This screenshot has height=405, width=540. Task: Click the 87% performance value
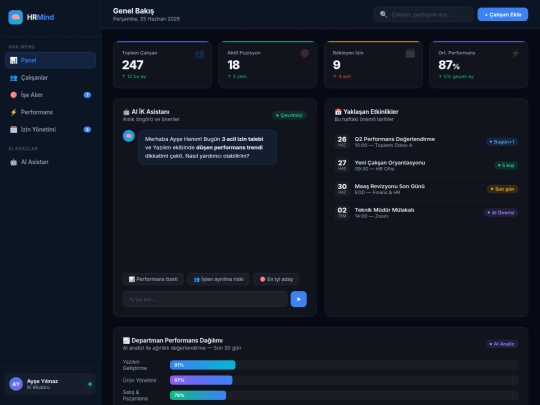click(449, 65)
